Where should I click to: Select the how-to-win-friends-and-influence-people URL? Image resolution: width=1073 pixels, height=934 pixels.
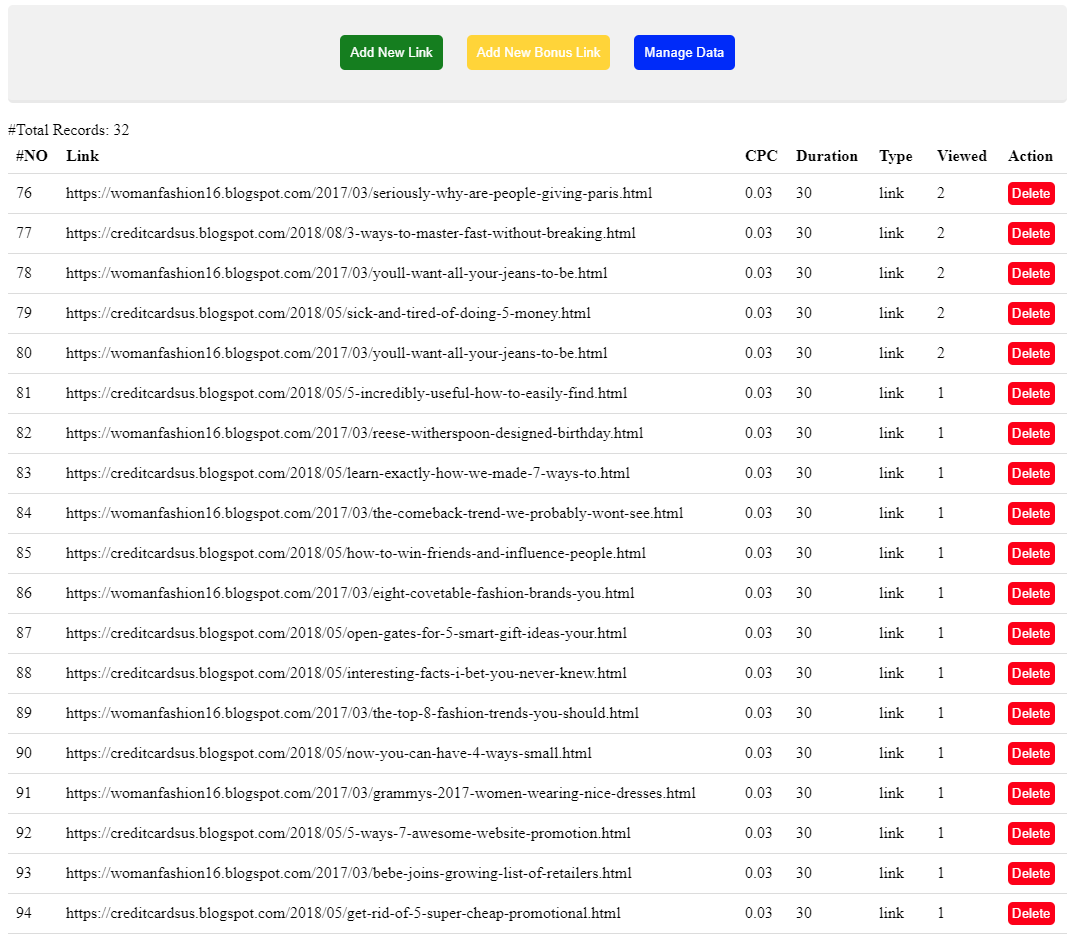pos(355,553)
